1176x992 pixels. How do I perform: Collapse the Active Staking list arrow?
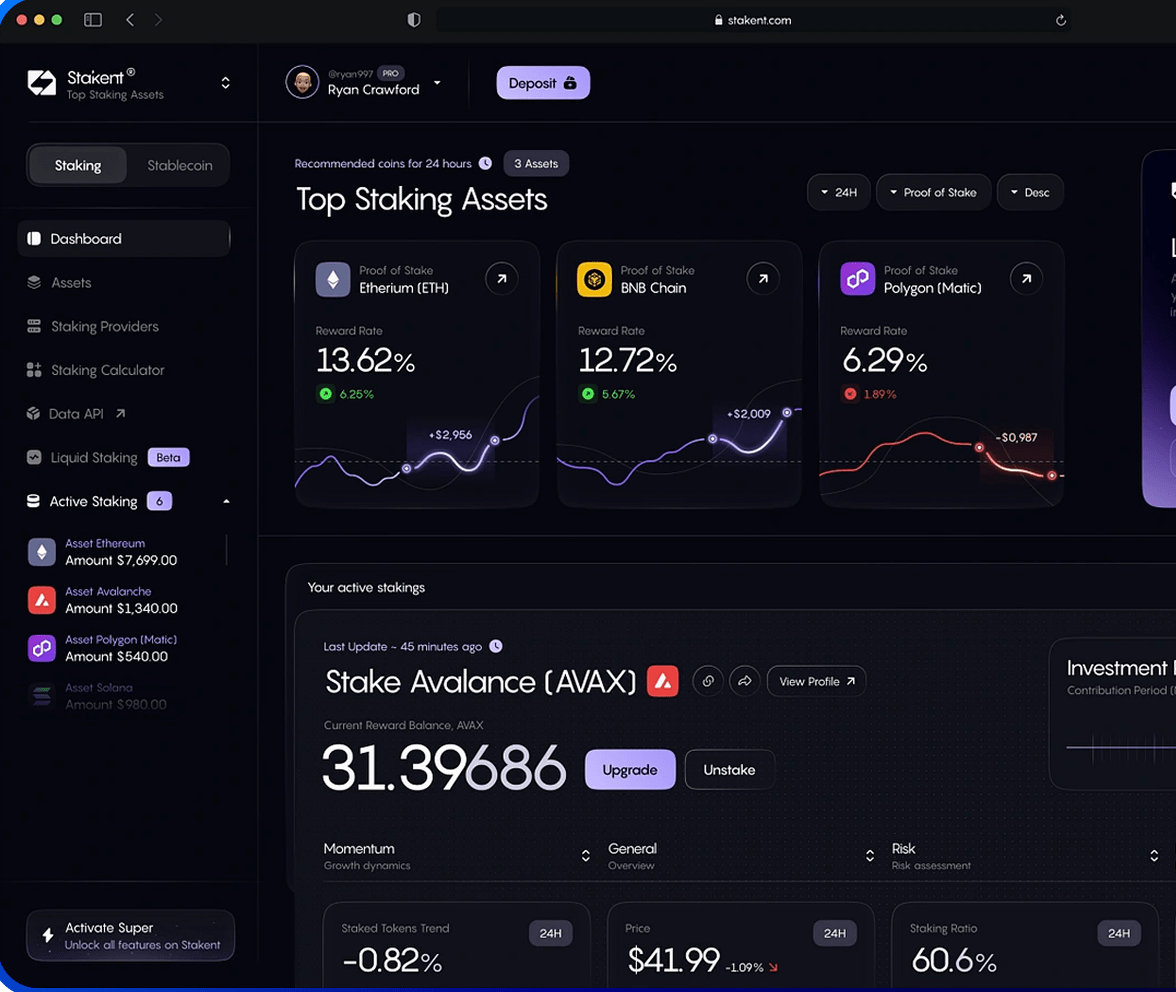coord(226,501)
